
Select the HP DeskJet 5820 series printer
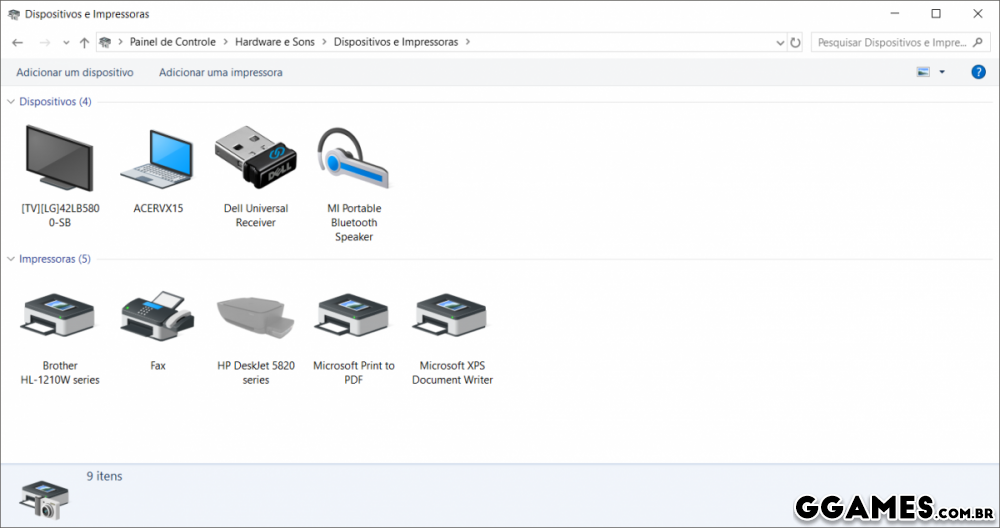[255, 317]
